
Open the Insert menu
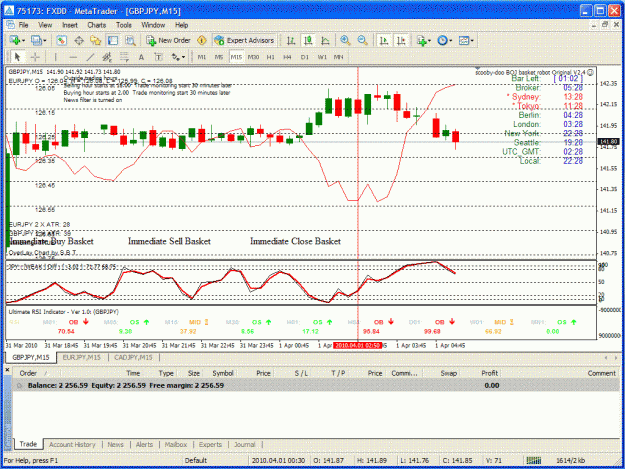pyautogui.click(x=70, y=25)
